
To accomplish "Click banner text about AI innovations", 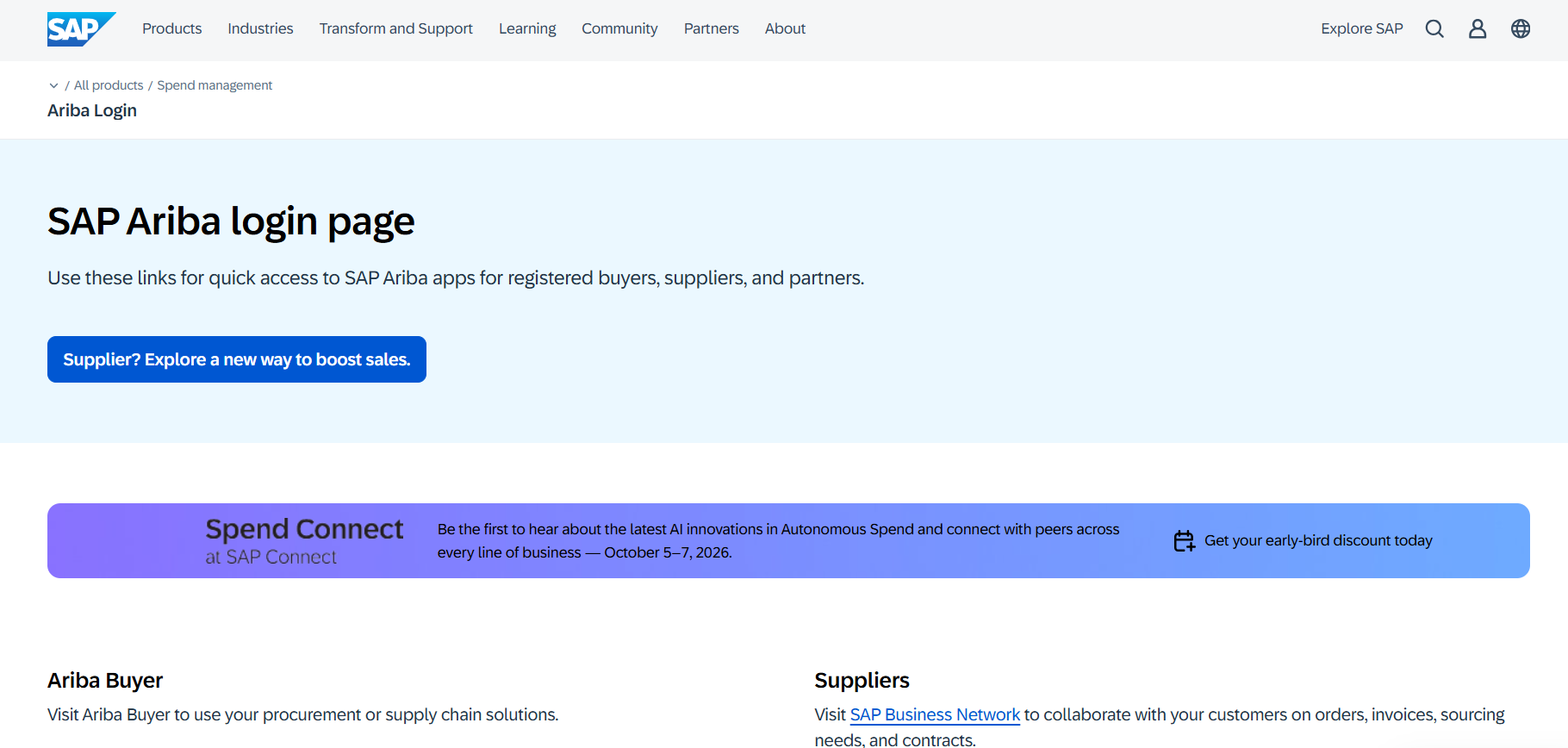I will pos(778,540).
